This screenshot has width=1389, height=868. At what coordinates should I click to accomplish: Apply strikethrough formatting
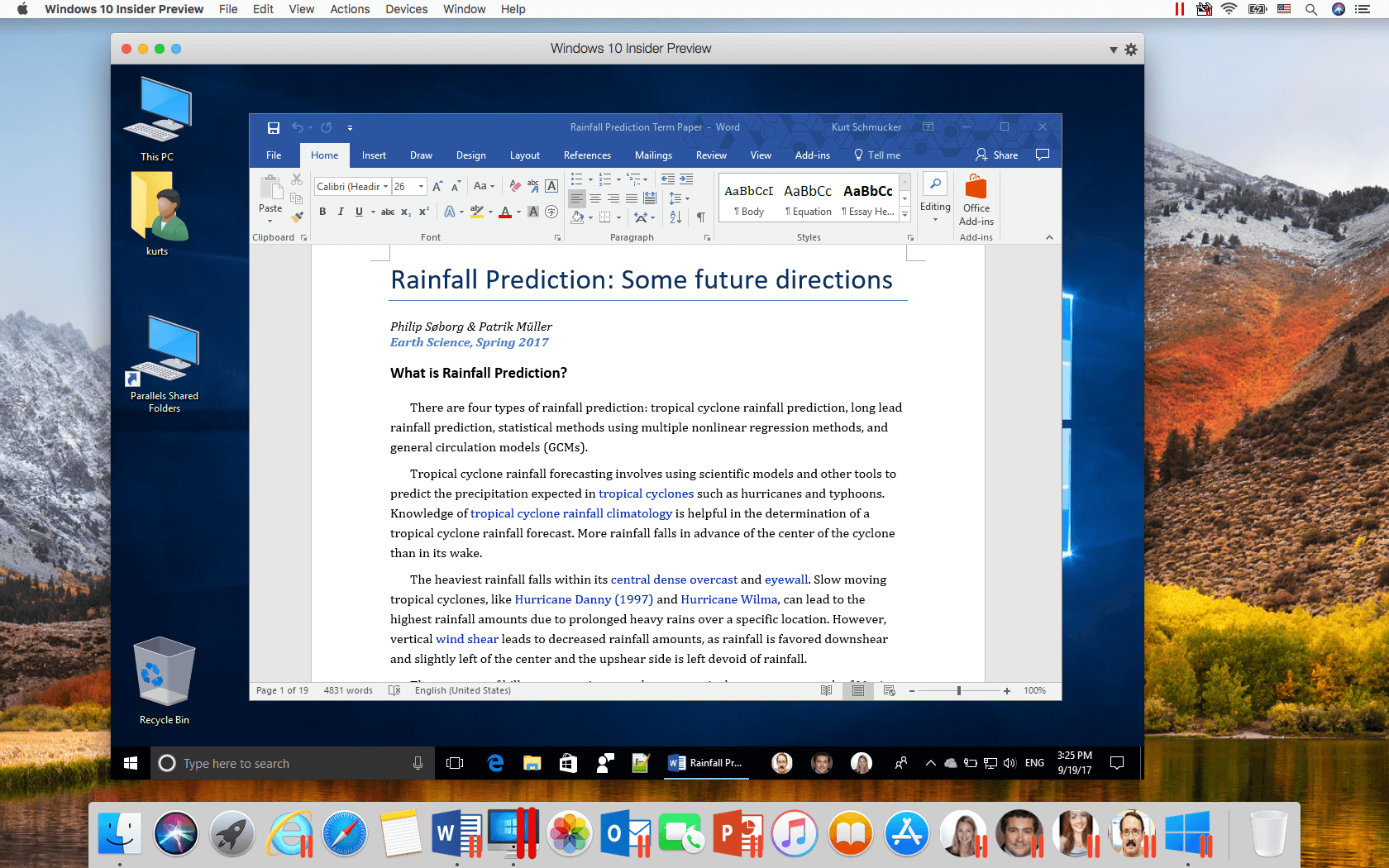click(x=387, y=212)
